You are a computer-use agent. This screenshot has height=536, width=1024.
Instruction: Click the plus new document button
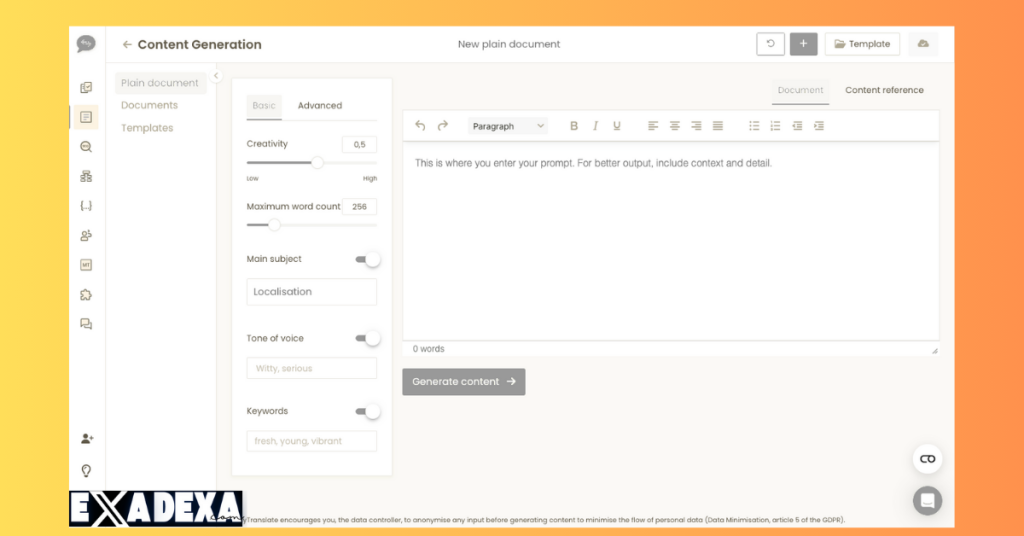click(x=803, y=44)
